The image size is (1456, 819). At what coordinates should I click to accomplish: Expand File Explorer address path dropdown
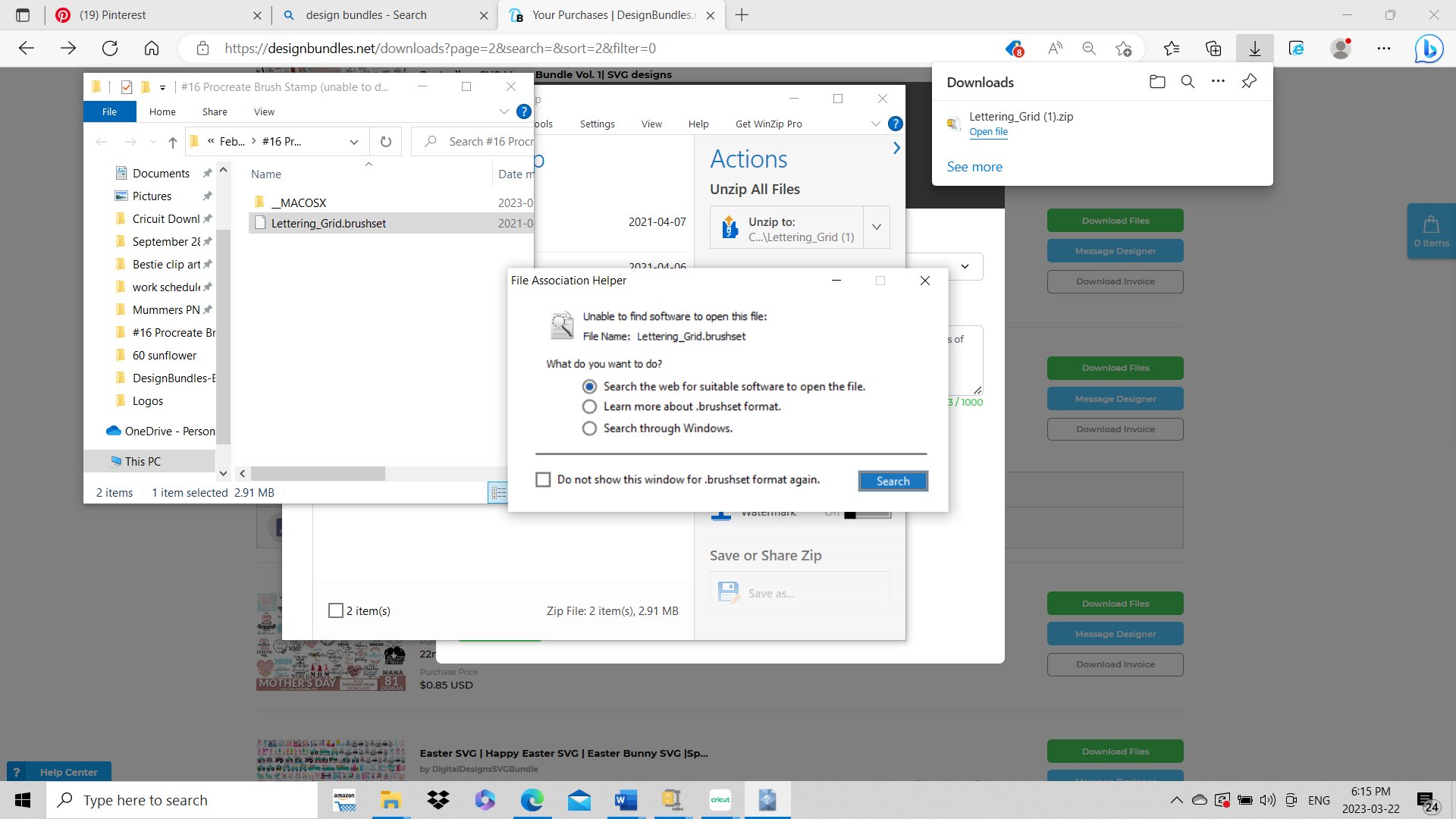(x=354, y=142)
